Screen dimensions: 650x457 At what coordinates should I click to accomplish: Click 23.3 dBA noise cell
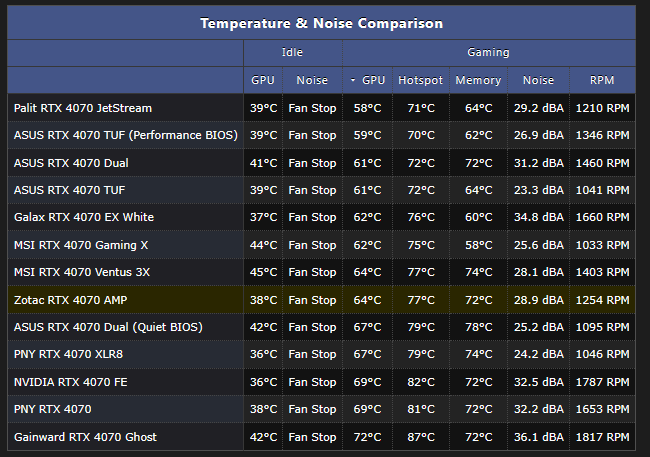click(539, 190)
